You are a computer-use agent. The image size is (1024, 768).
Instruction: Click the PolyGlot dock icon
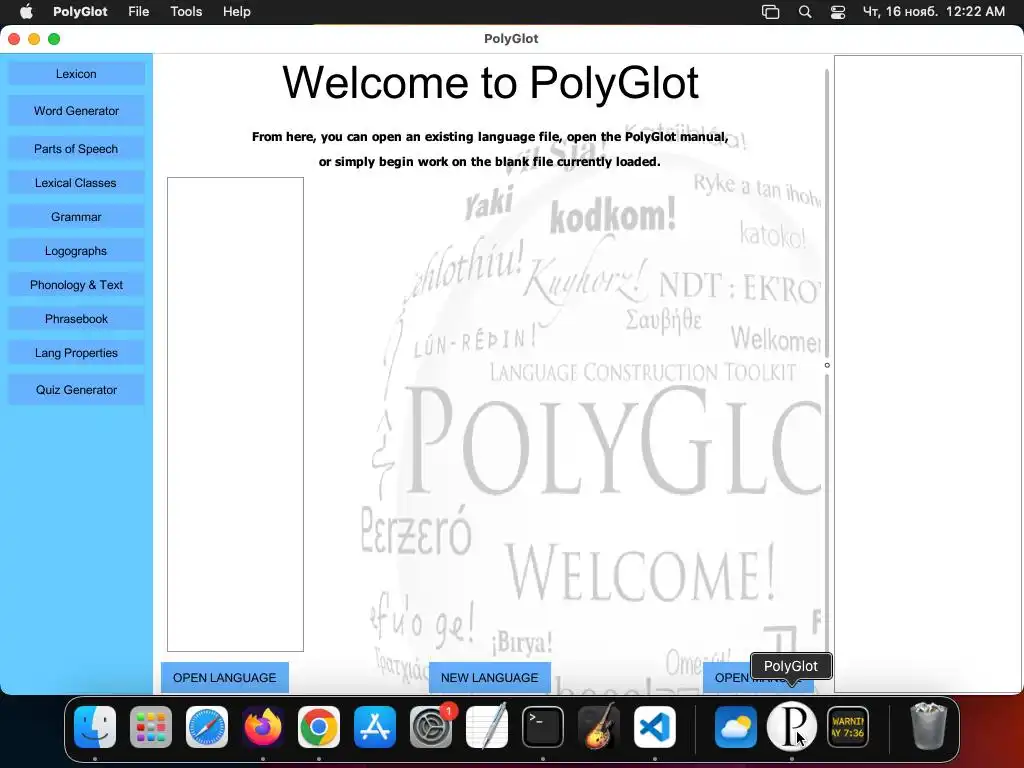coord(792,727)
